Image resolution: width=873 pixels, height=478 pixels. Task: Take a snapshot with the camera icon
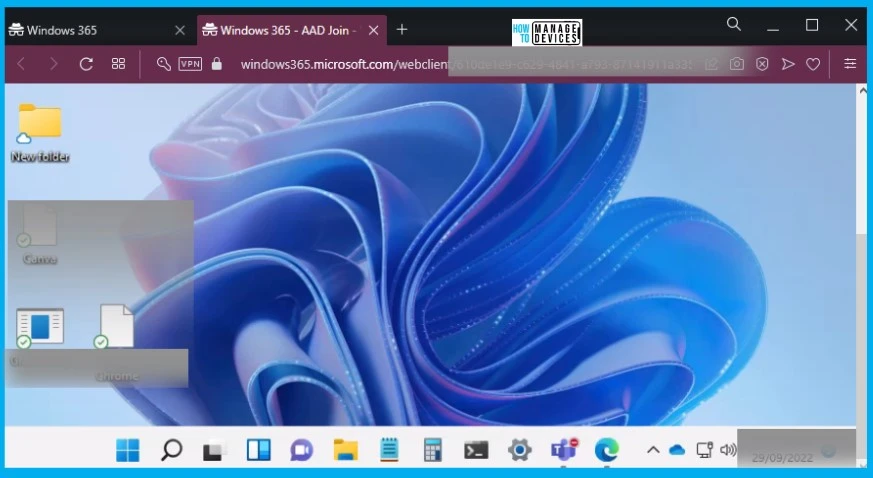click(x=737, y=64)
